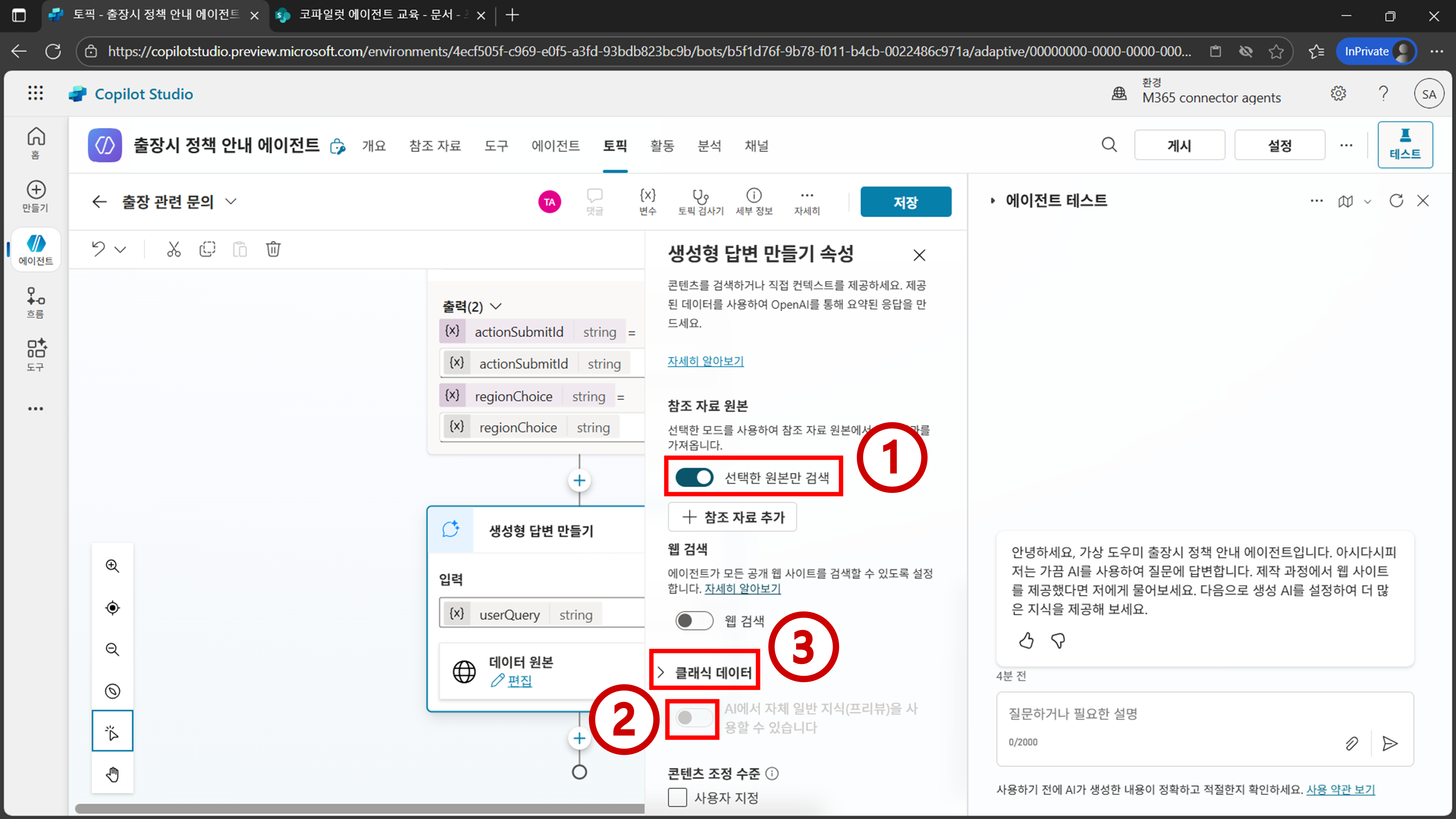The image size is (1456, 819).
Task: Click the 저장 save button
Action: [x=906, y=202]
